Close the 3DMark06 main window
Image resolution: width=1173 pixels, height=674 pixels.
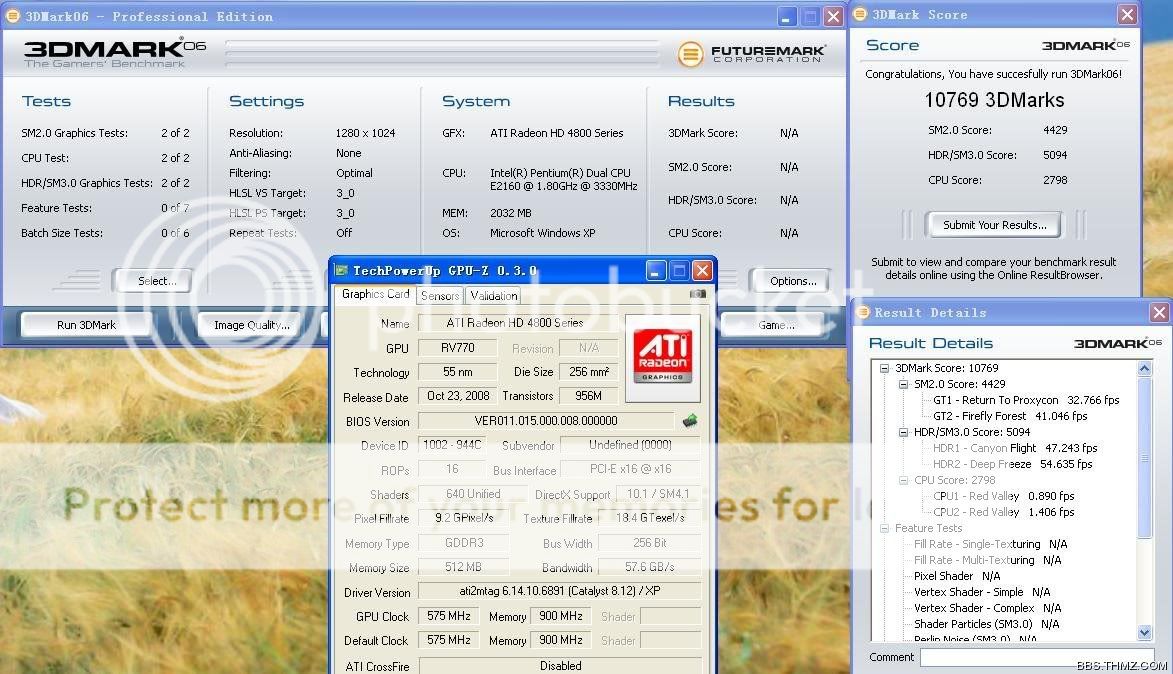click(833, 16)
